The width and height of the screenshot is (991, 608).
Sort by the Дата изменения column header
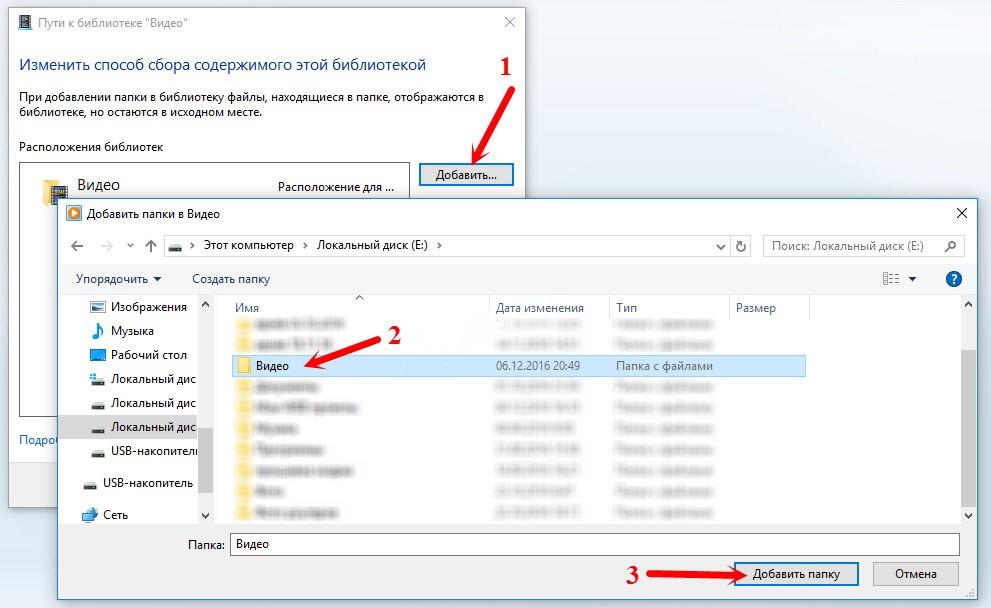pyautogui.click(x=540, y=308)
